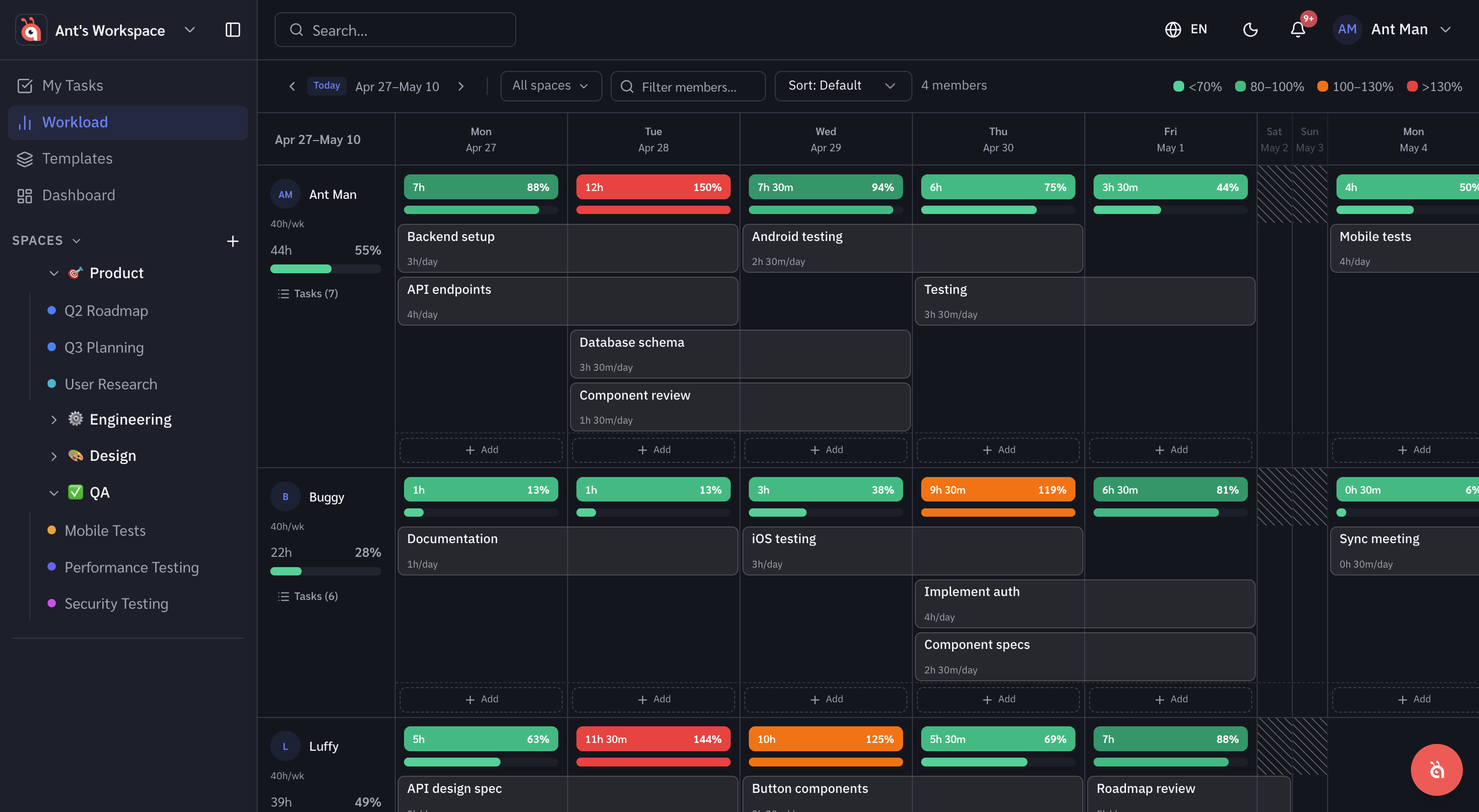
Task: Click the orange 100–130% legend dot
Action: 1322,87
